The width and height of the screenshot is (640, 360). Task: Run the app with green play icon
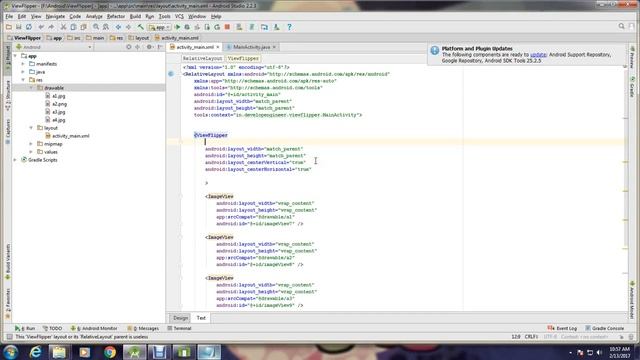(178, 27)
